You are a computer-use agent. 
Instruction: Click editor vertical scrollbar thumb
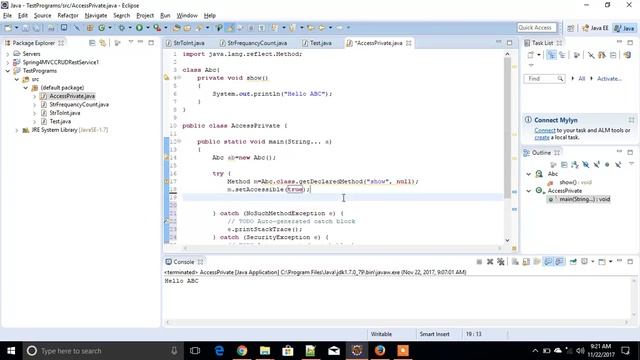(x=507, y=127)
